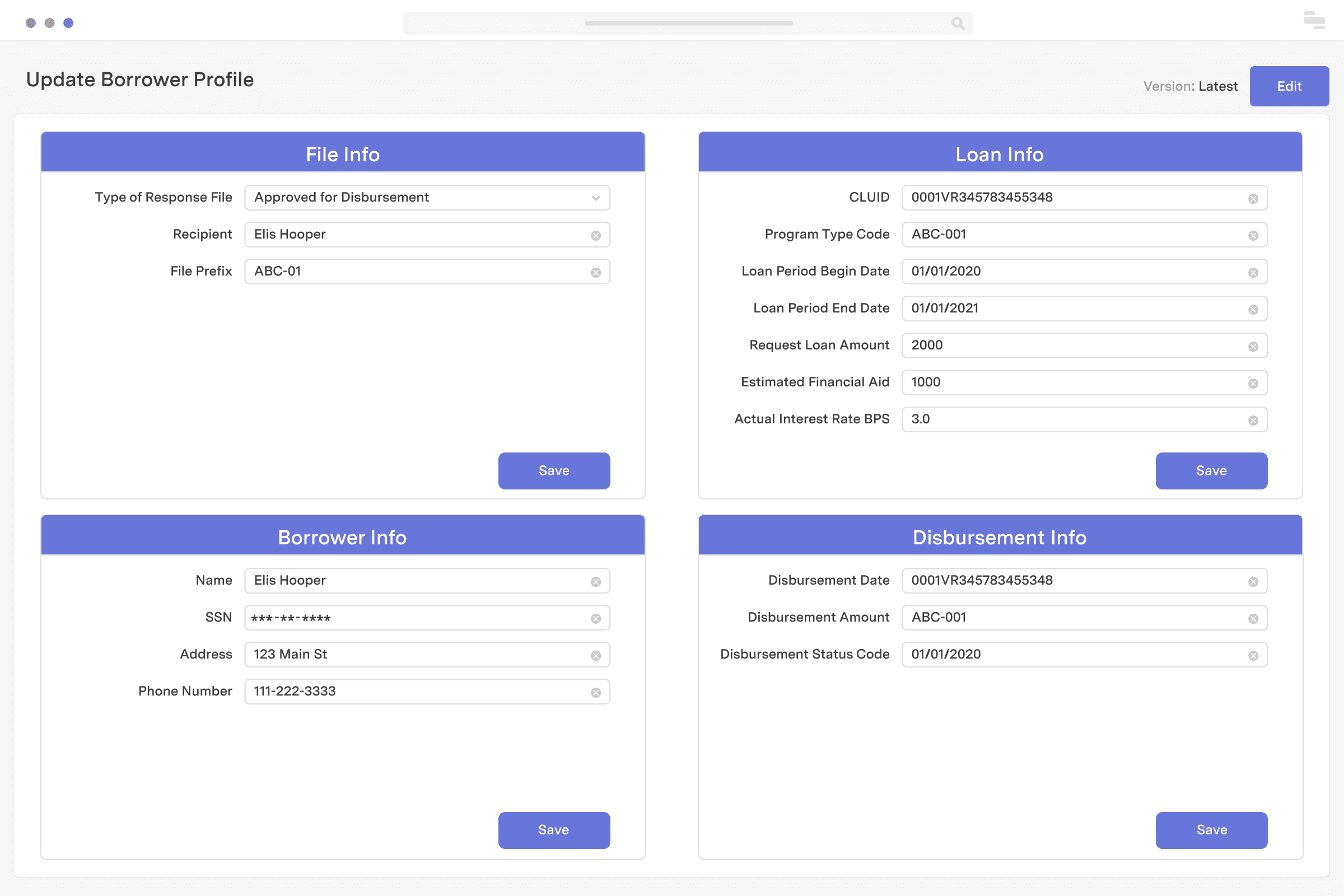Save the Borrower Info section
This screenshot has height=896, width=1344.
click(553, 830)
